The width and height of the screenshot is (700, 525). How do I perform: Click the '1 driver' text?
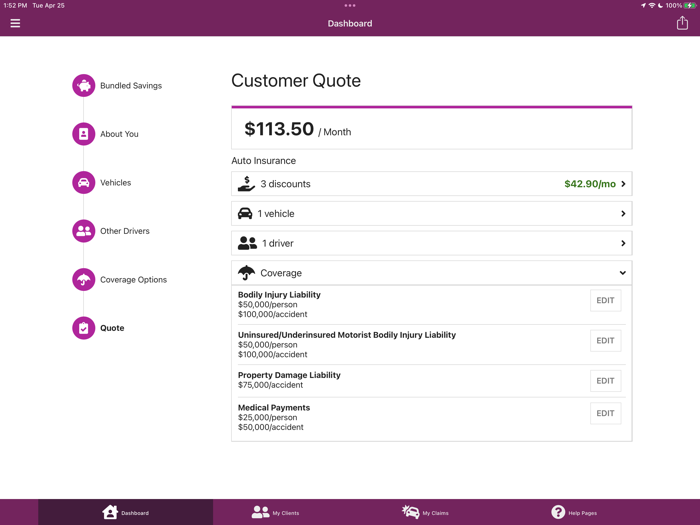point(278,243)
